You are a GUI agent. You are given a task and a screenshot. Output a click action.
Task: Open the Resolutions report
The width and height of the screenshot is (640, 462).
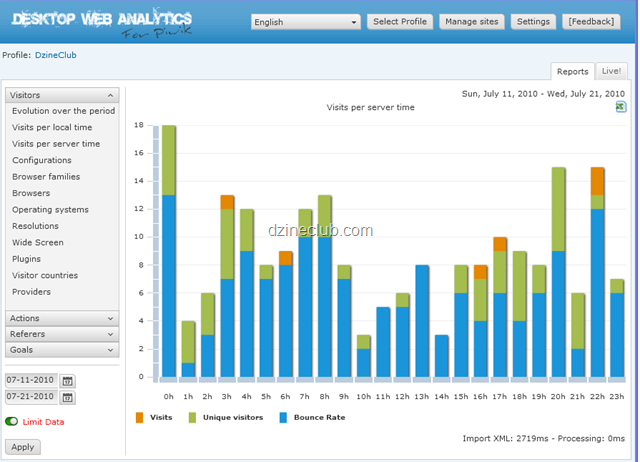point(35,226)
